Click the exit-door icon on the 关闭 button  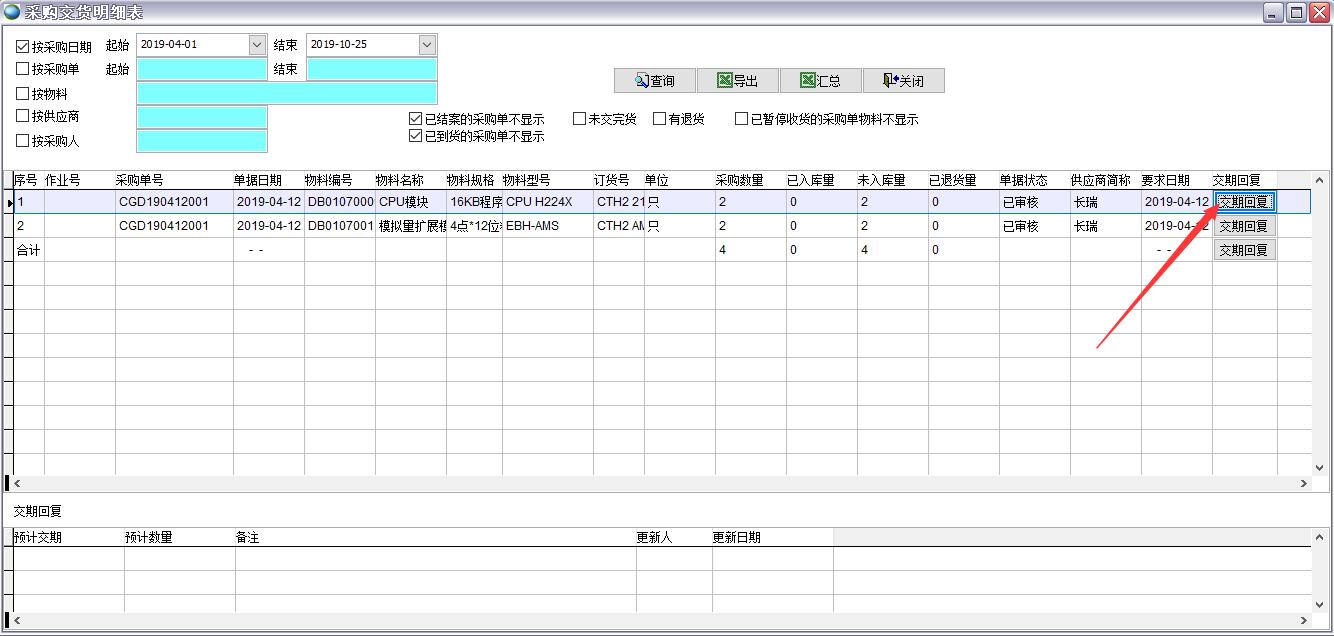[x=888, y=79]
